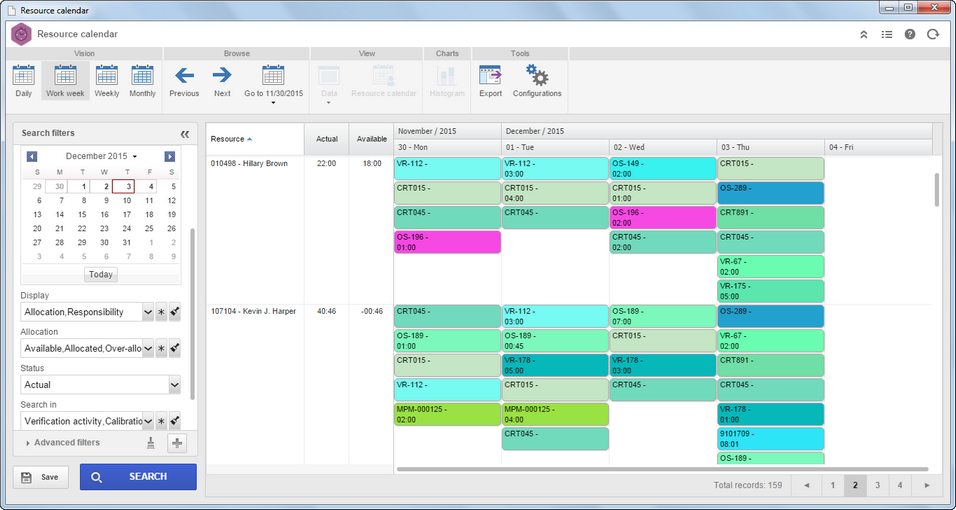
Task: Go to page 3
Action: pyautogui.click(x=877, y=486)
